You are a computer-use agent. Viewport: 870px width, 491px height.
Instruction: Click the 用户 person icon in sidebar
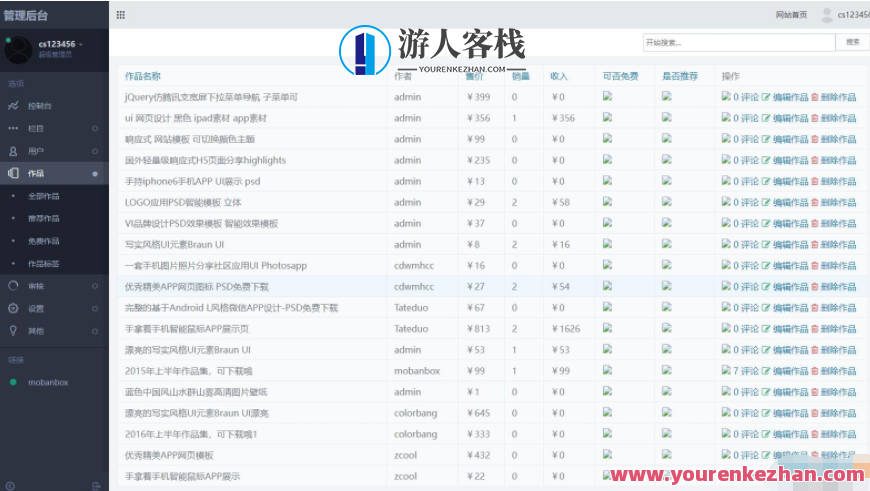click(13, 151)
